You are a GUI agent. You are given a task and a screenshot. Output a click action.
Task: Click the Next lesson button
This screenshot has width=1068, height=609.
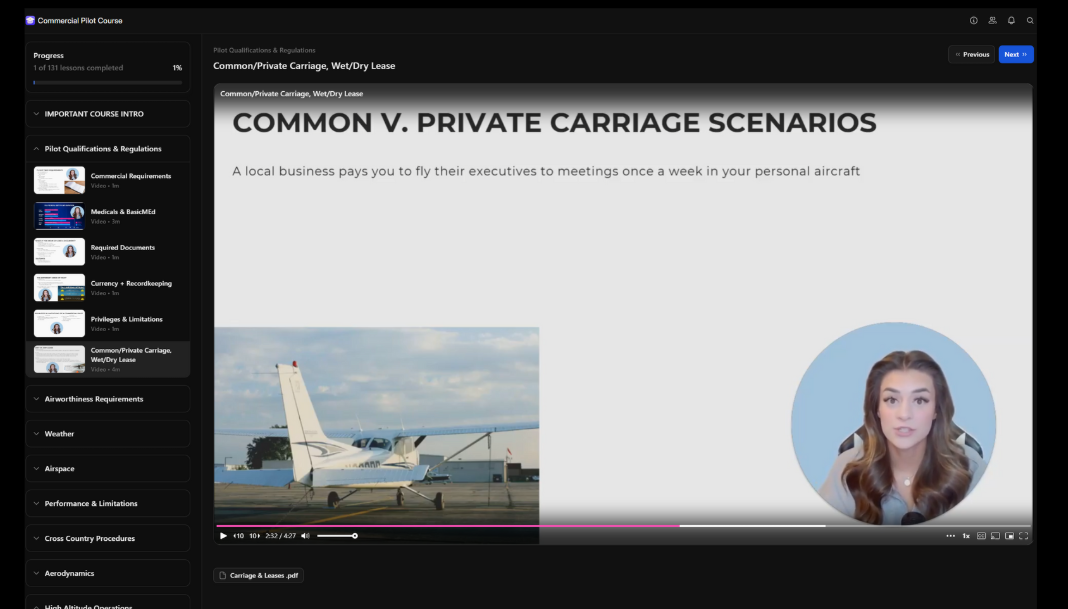pyautogui.click(x=1015, y=54)
